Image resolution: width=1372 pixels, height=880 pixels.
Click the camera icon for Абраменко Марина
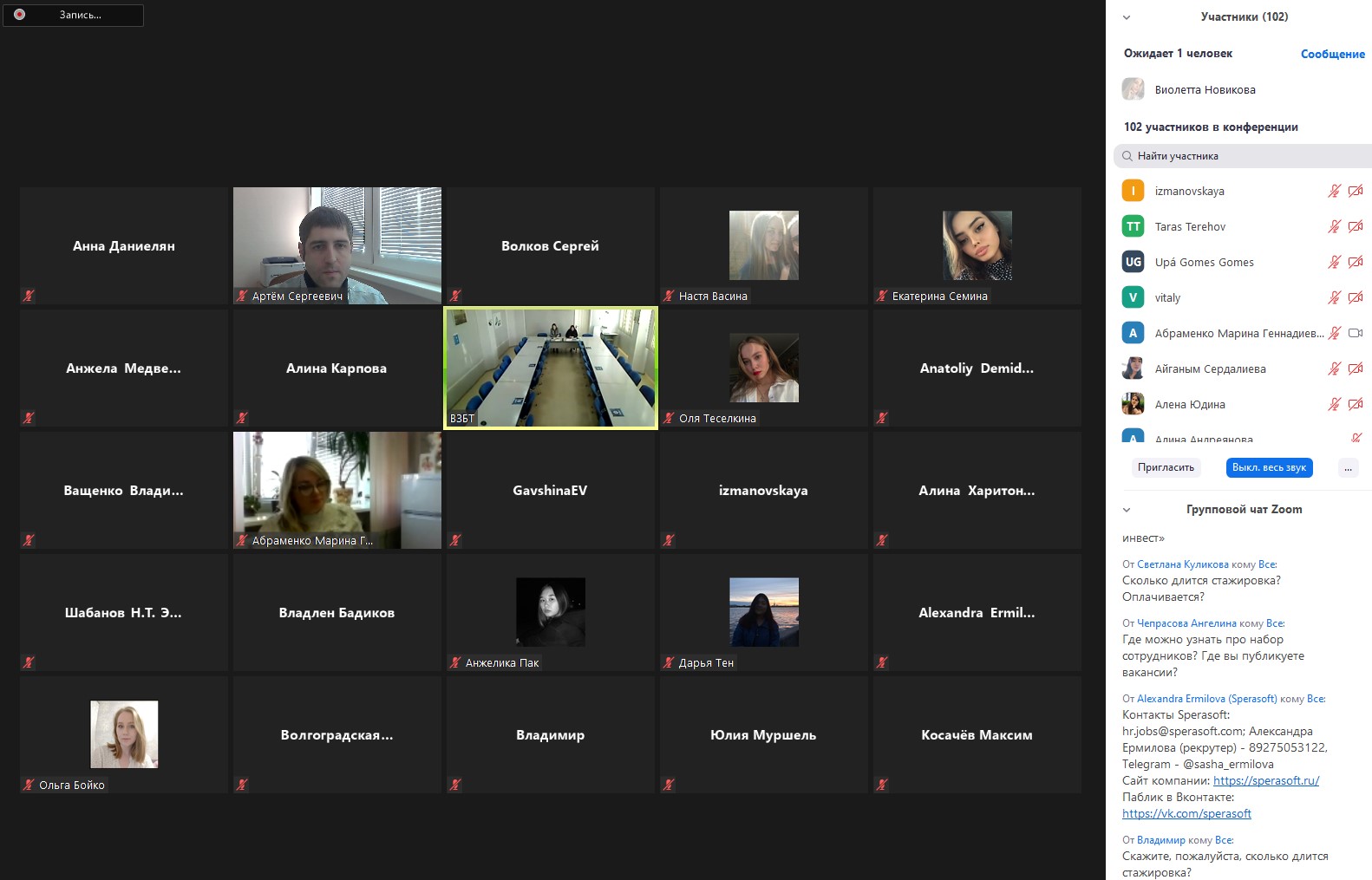[1356, 333]
